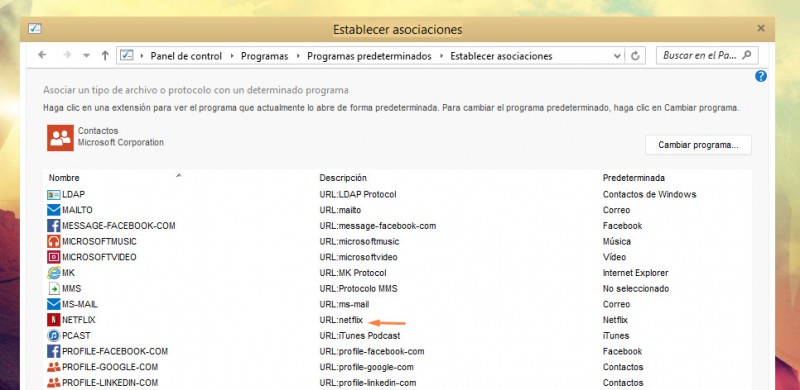Click the MS-MAIL envelope icon
This screenshot has height=390, width=800.
[54, 304]
